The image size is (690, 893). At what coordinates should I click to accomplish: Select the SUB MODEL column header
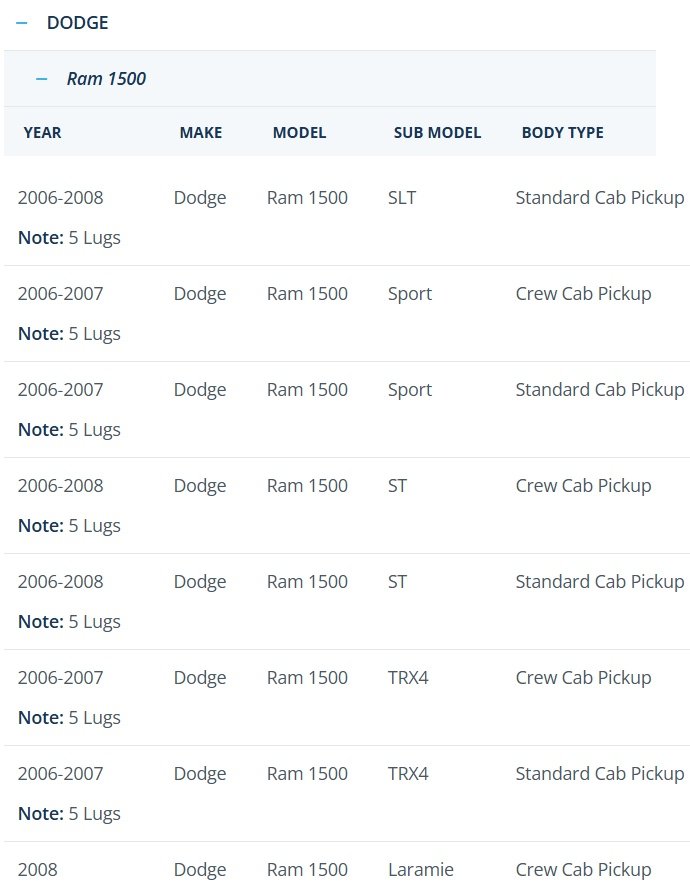point(437,133)
